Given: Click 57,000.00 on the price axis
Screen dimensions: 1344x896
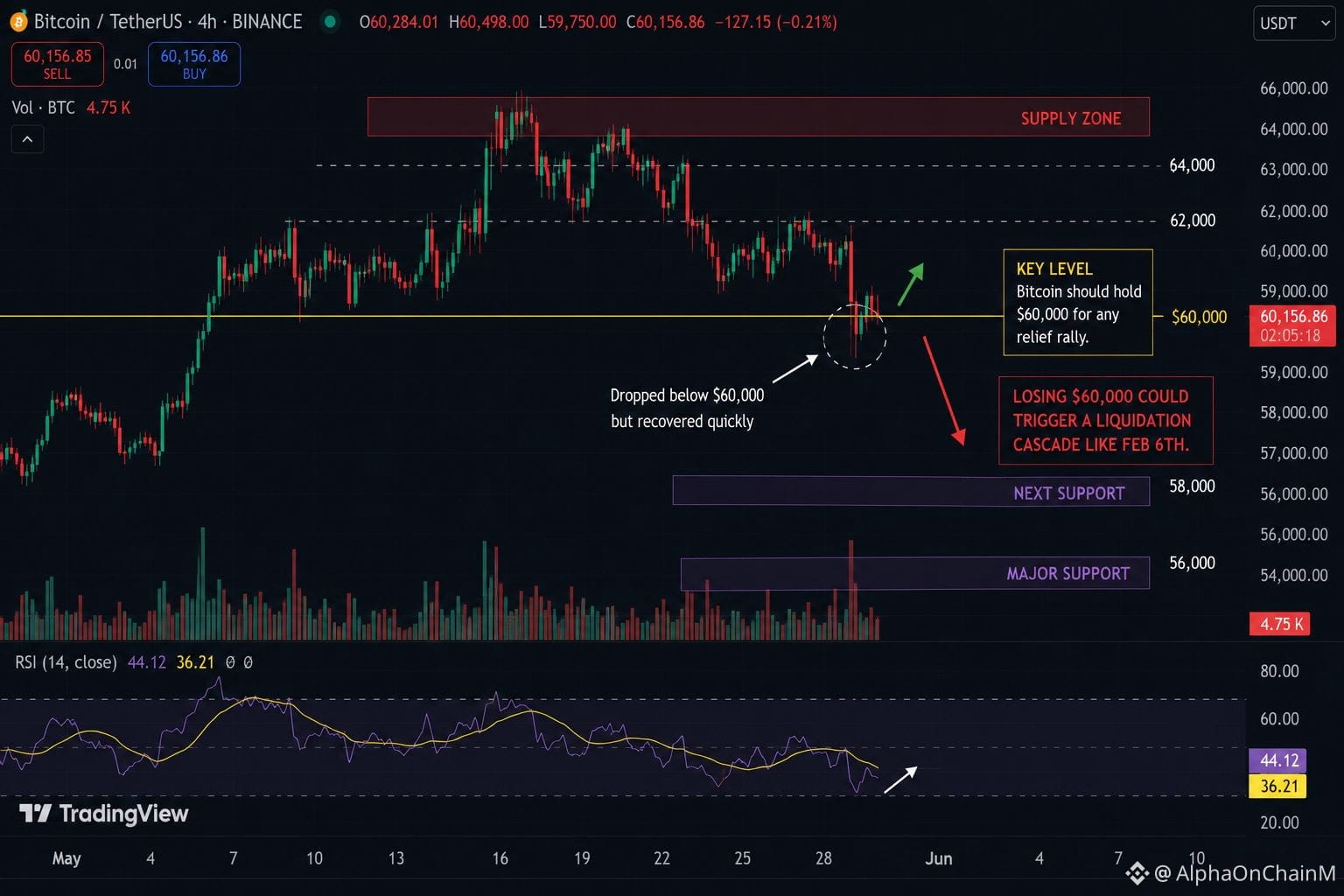Looking at the screenshot, I should 1294,453.
